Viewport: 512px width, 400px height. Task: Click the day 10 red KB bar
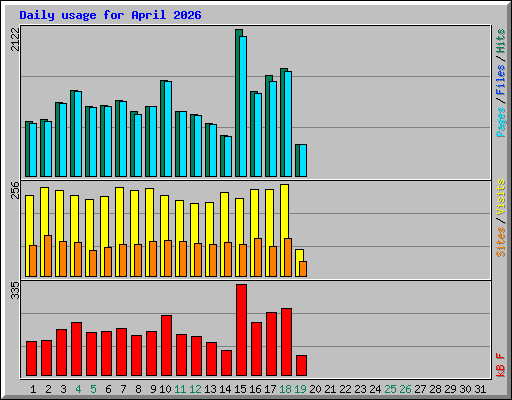coord(166,346)
